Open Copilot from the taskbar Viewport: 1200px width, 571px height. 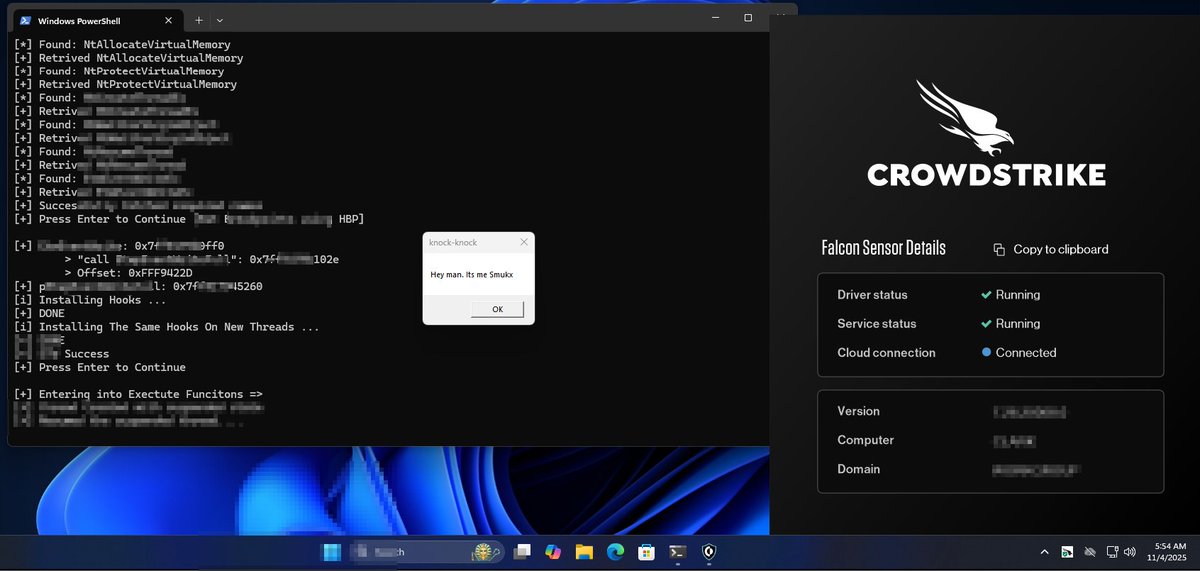coord(553,551)
